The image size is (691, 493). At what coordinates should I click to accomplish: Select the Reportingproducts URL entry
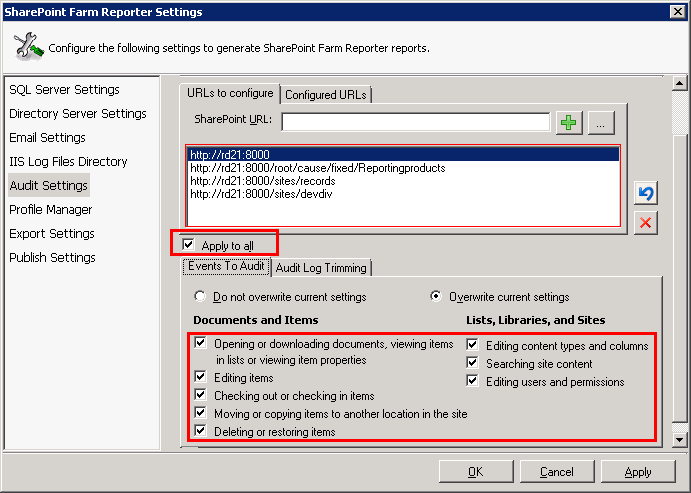[x=404, y=168]
